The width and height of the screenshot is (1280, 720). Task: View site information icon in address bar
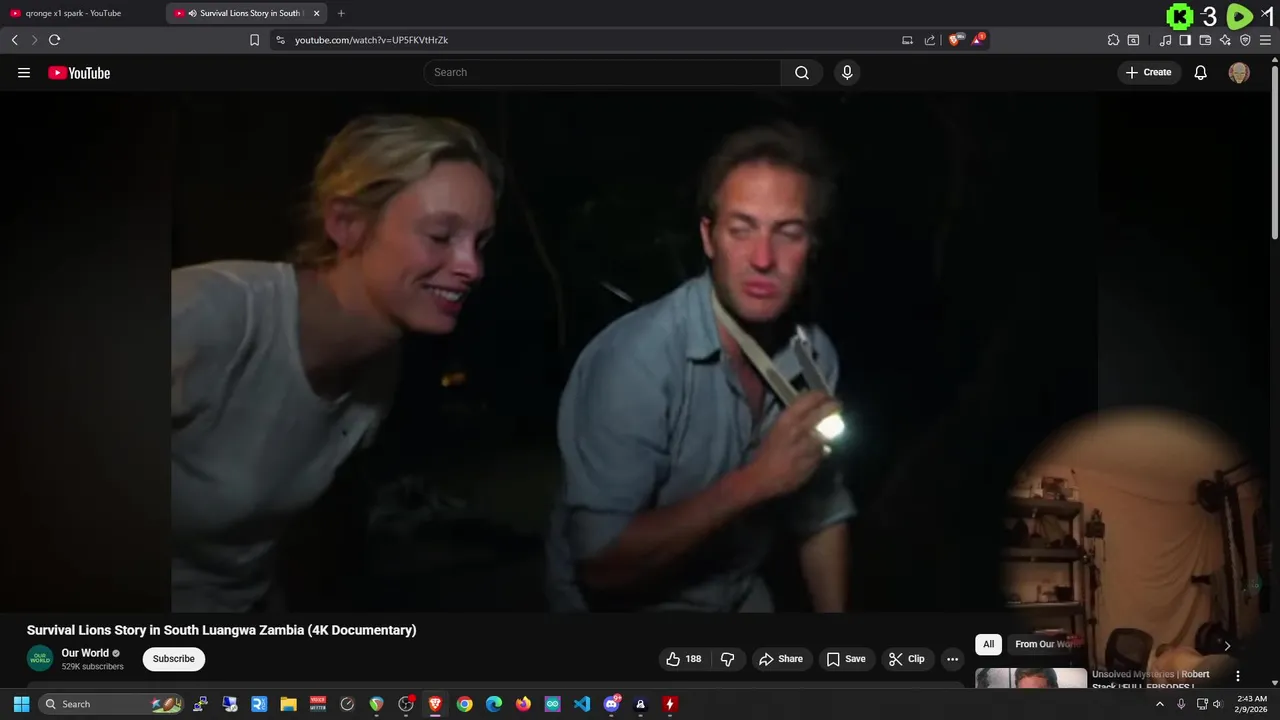tap(280, 40)
